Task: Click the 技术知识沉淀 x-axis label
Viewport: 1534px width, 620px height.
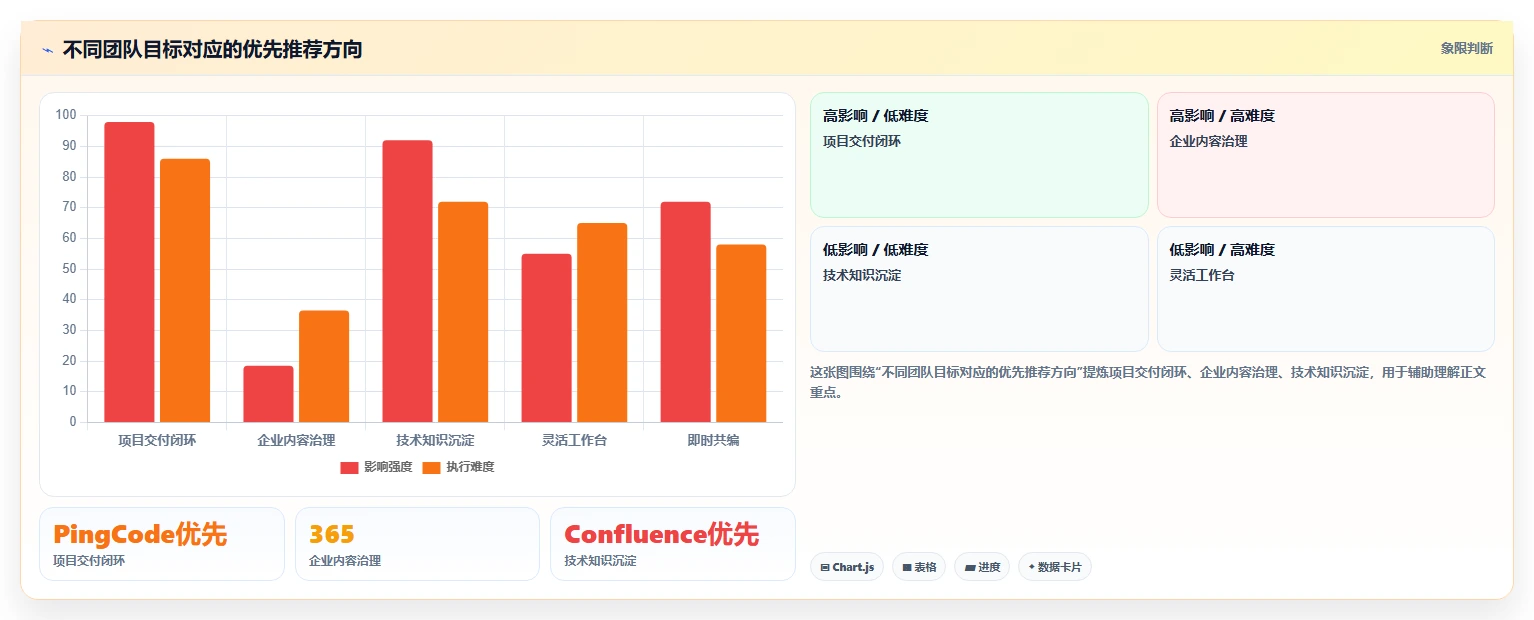Action: tap(435, 440)
